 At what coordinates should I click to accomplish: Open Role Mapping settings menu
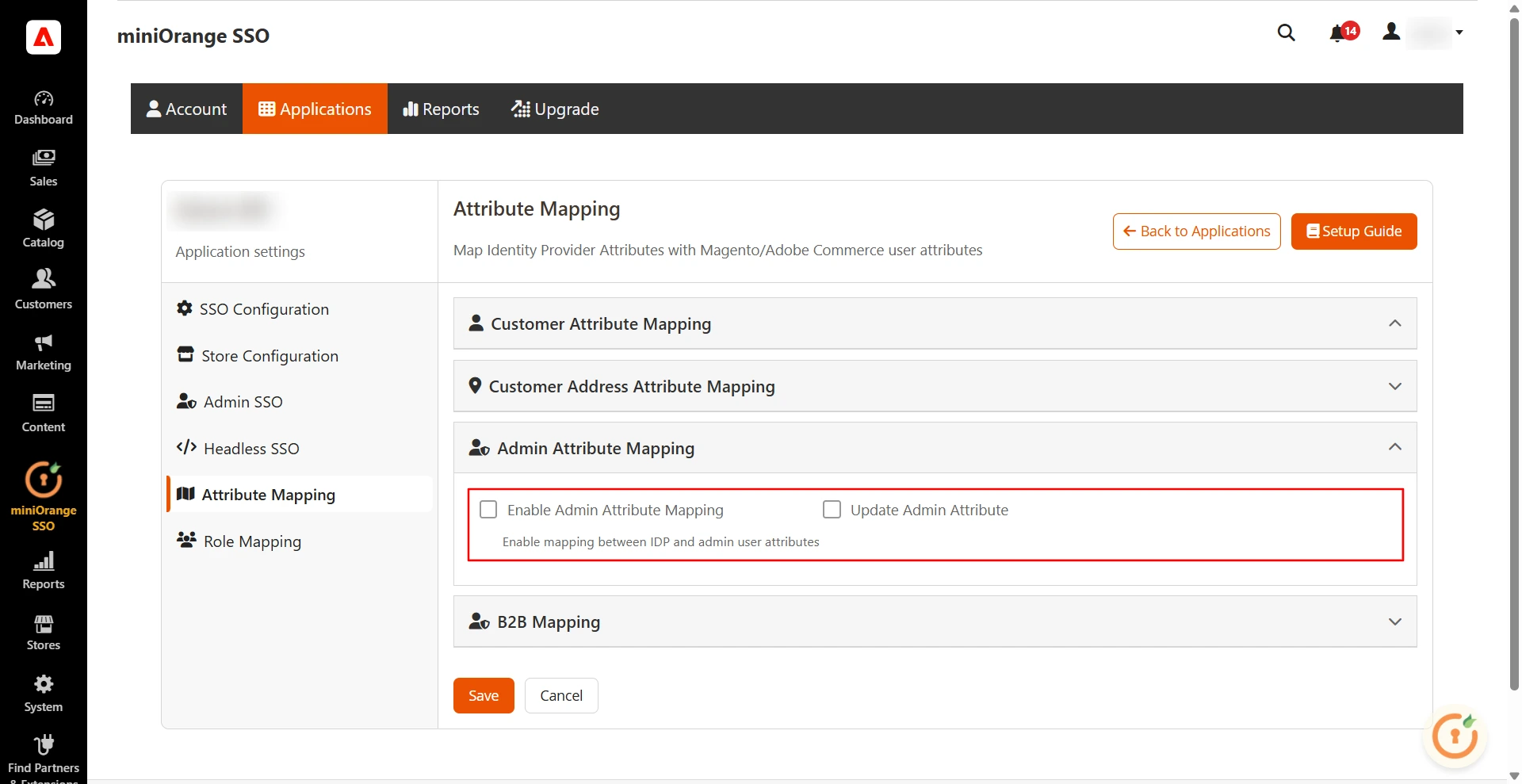tap(300, 541)
